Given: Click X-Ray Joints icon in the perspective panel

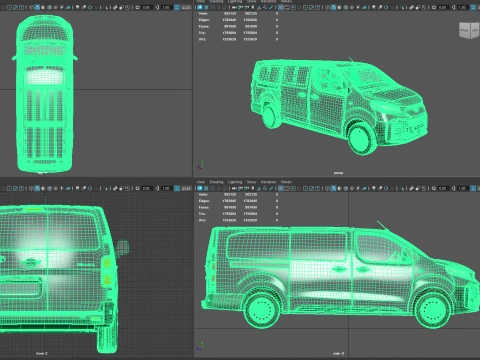Looking at the screenshot, I should pyautogui.click(x=424, y=7).
